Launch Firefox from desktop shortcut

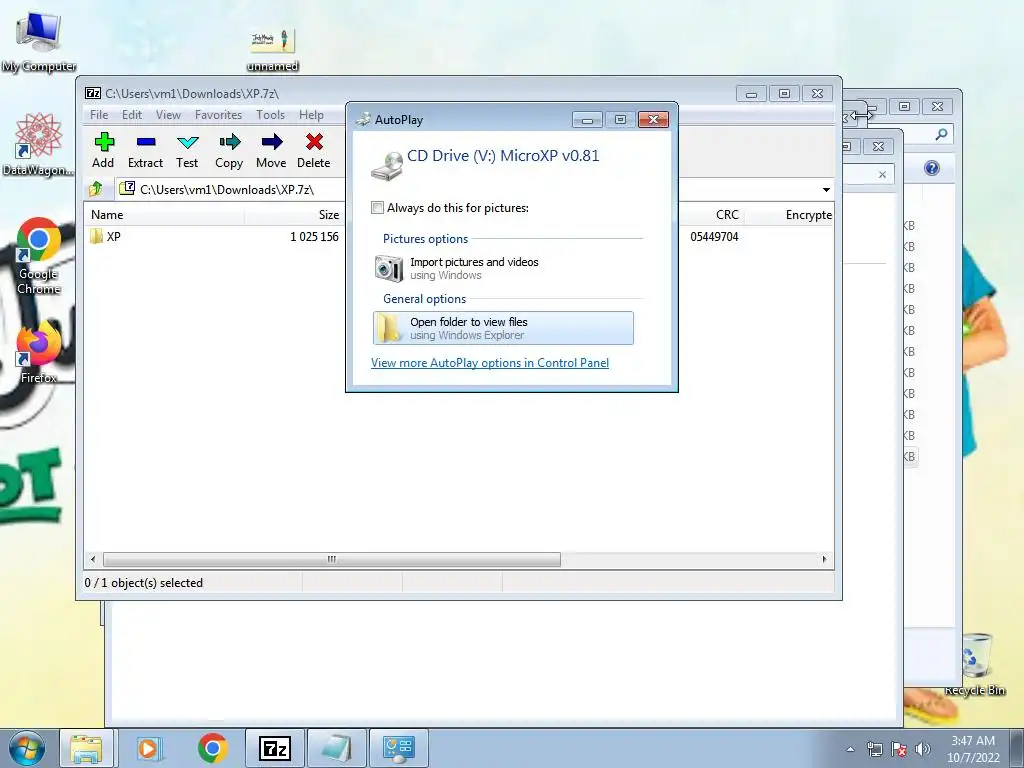39,353
